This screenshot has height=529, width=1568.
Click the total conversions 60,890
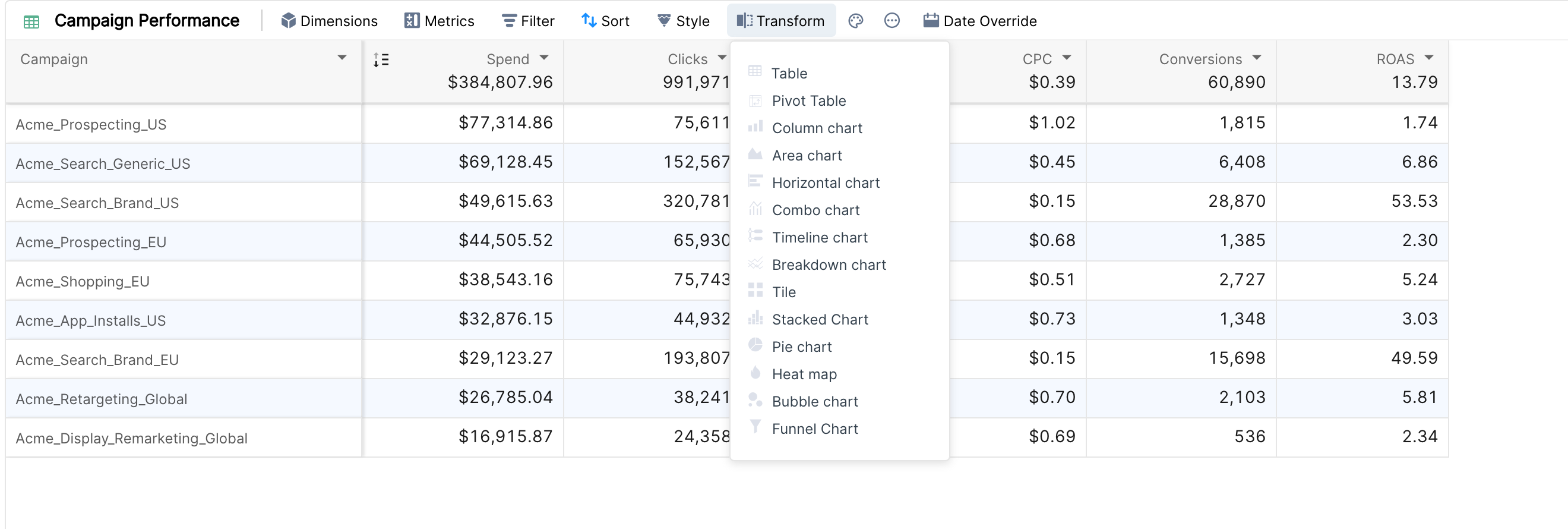click(1237, 82)
